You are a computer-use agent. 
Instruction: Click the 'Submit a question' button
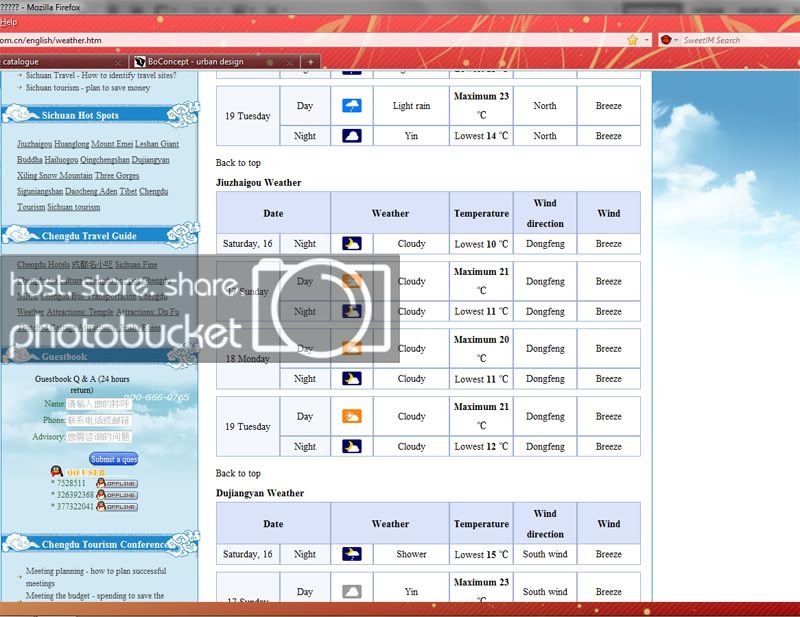pos(113,459)
